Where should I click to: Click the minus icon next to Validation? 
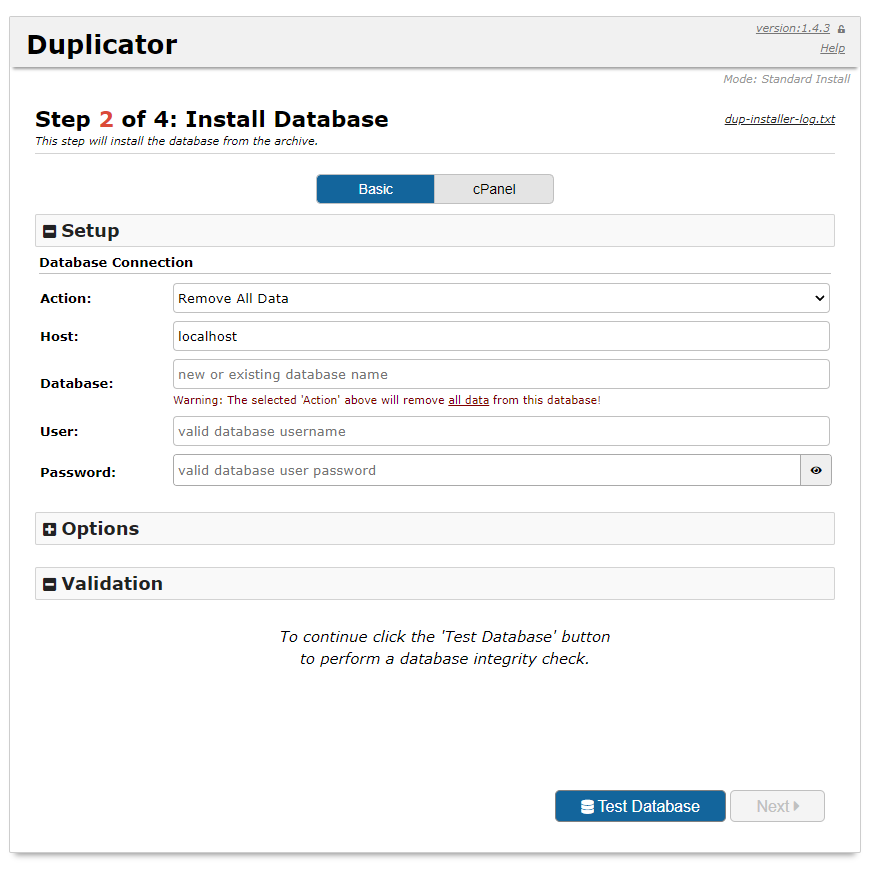[50, 584]
